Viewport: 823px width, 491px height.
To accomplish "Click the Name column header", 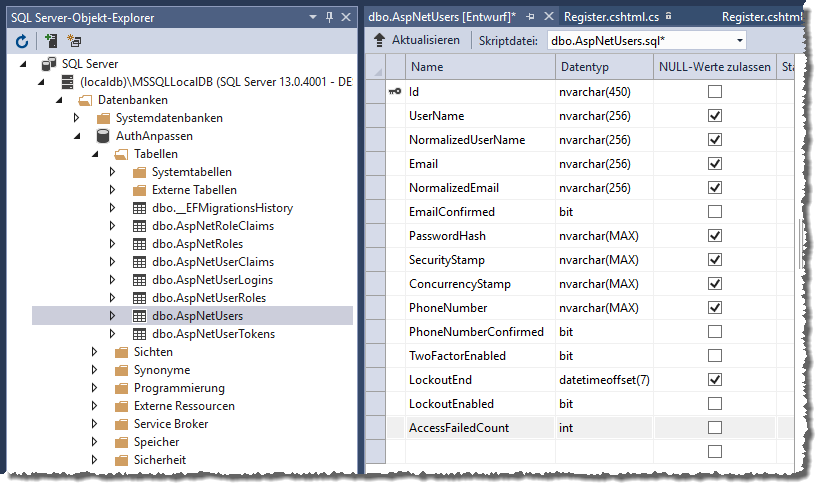I will tap(480, 67).
